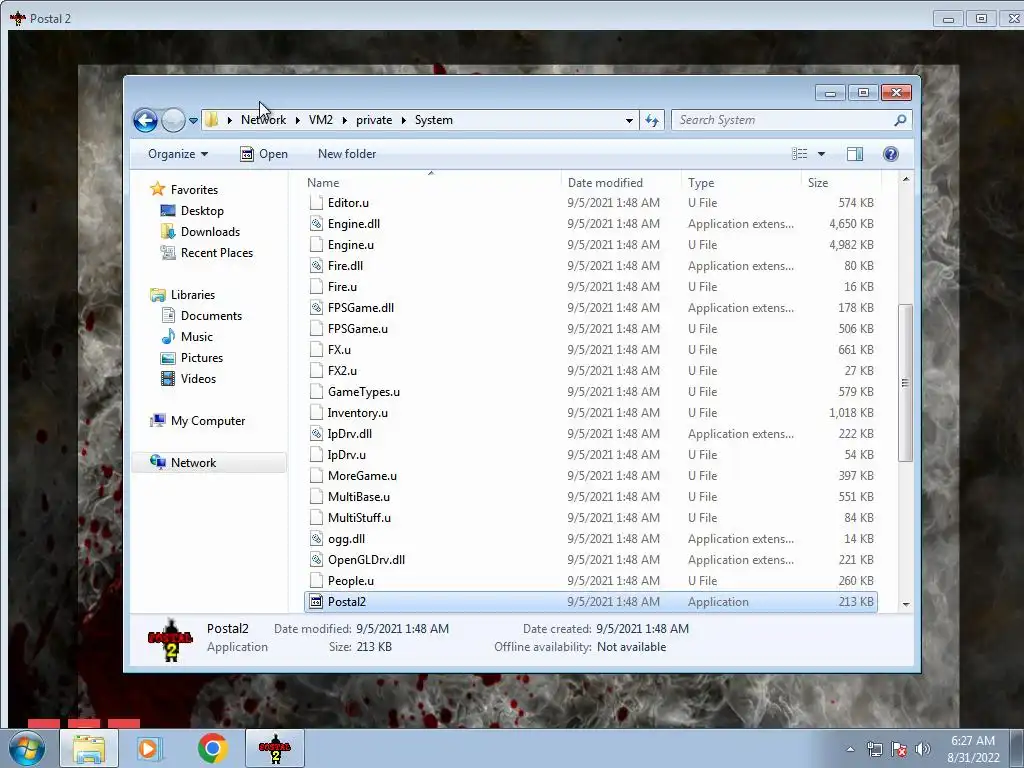Open Google Chrome from the taskbar
The image size is (1024, 768).
click(x=212, y=748)
